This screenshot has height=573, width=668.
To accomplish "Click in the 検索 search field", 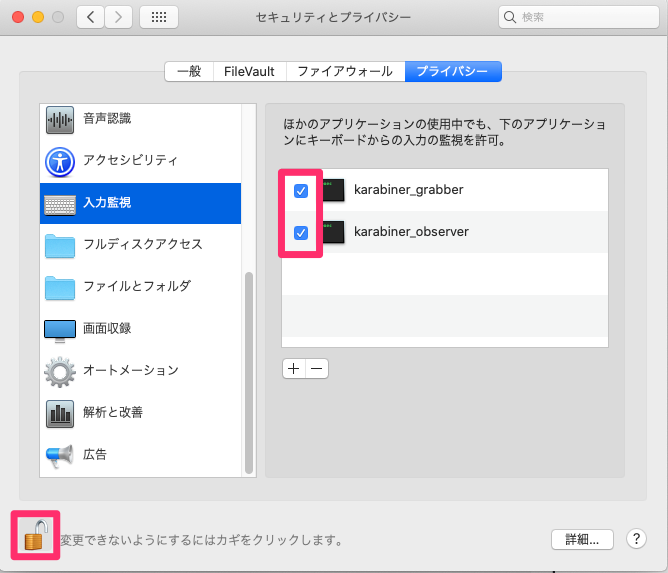I will (579, 17).
